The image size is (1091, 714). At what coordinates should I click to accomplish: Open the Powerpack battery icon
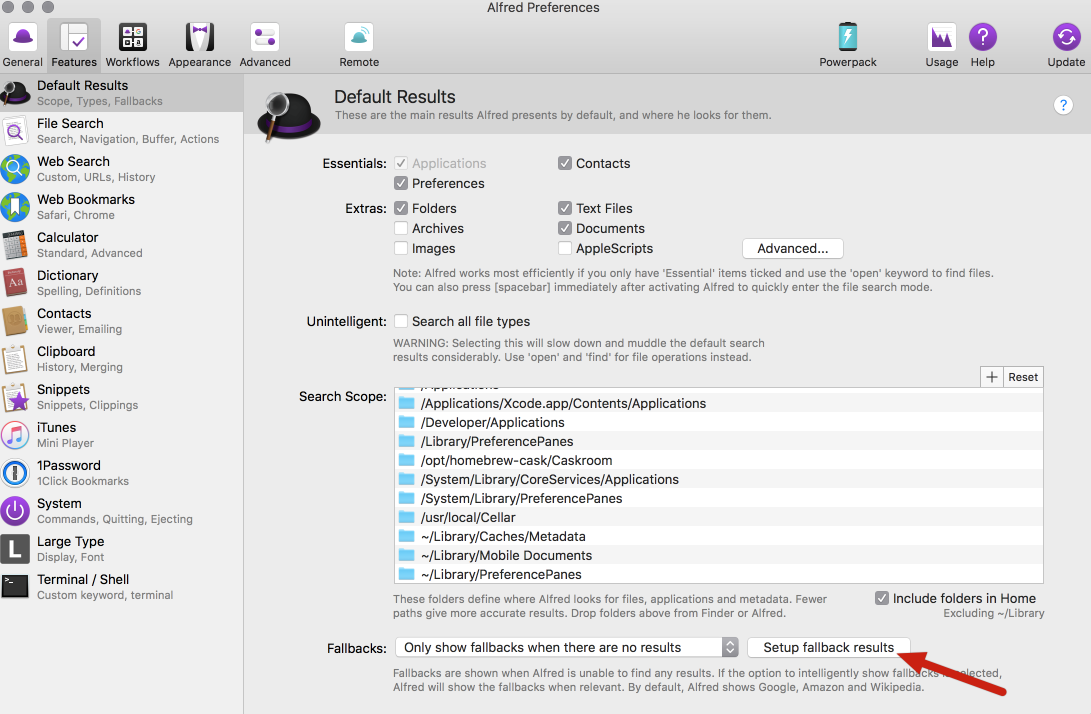pyautogui.click(x=847, y=38)
